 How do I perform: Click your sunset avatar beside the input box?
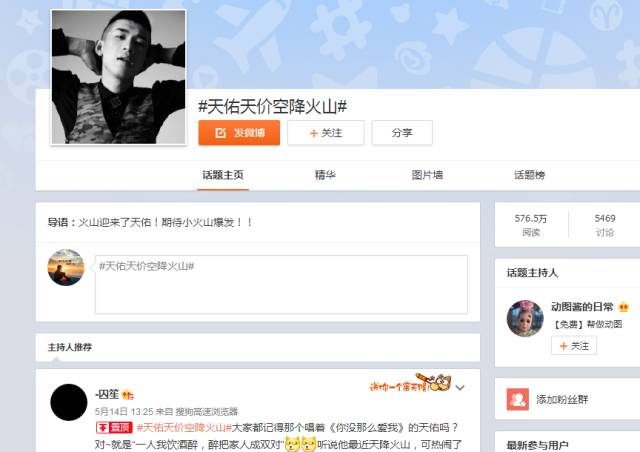coord(66,267)
